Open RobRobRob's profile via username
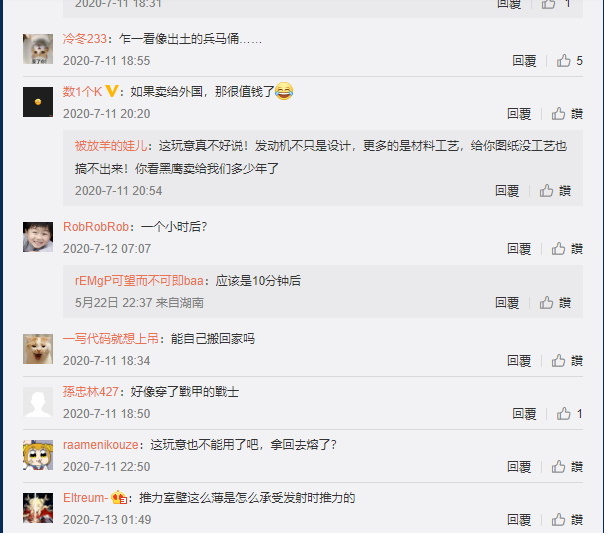604x533 pixels. [96, 226]
